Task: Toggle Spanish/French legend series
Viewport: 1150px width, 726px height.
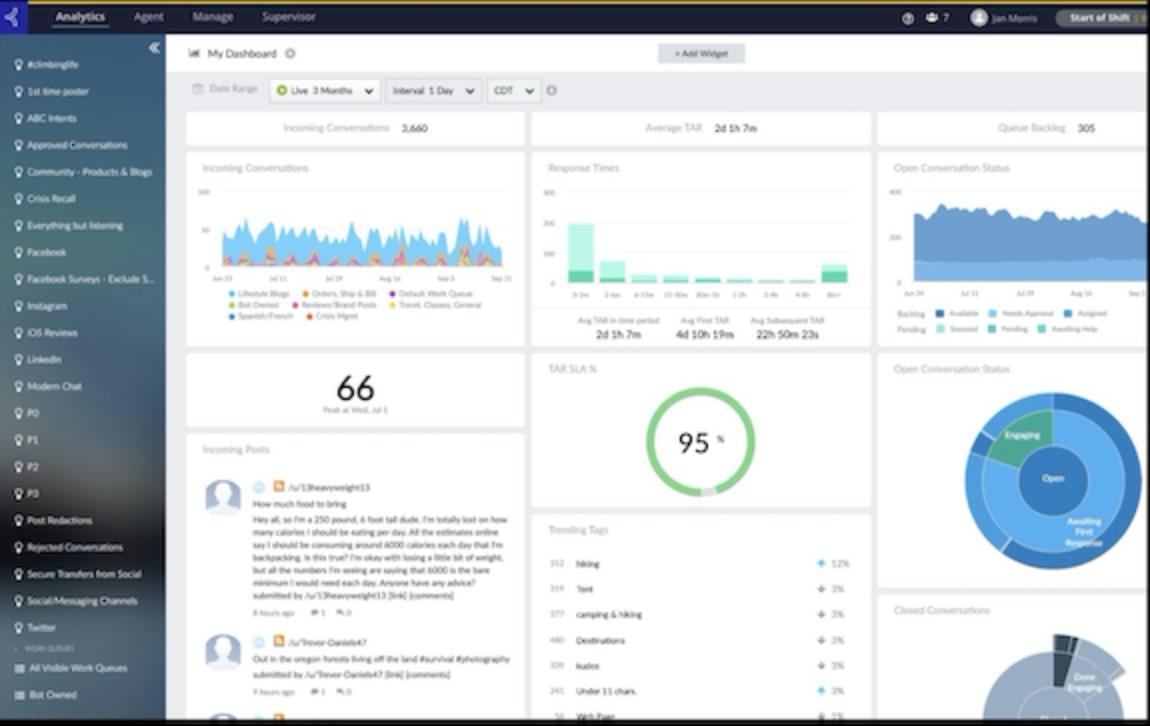Action: [x=260, y=316]
